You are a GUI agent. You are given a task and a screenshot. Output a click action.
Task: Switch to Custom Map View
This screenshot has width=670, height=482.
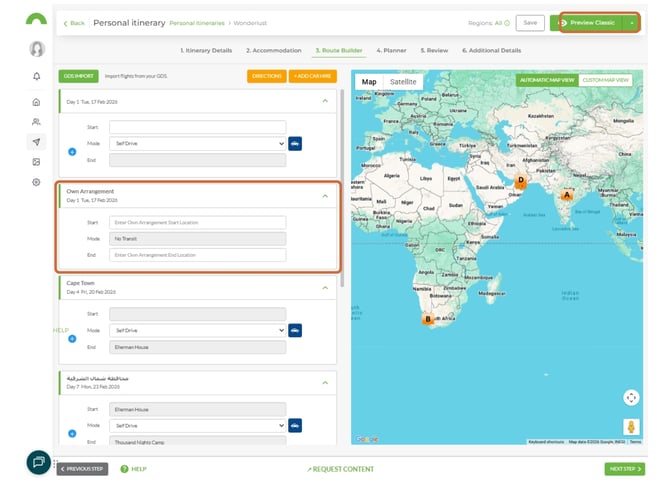pos(605,80)
